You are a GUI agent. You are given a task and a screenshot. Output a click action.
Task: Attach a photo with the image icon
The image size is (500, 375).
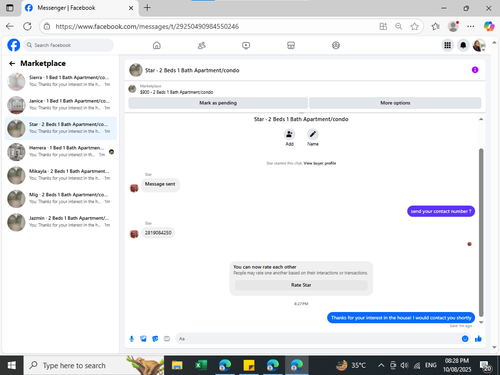pyautogui.click(x=143, y=339)
